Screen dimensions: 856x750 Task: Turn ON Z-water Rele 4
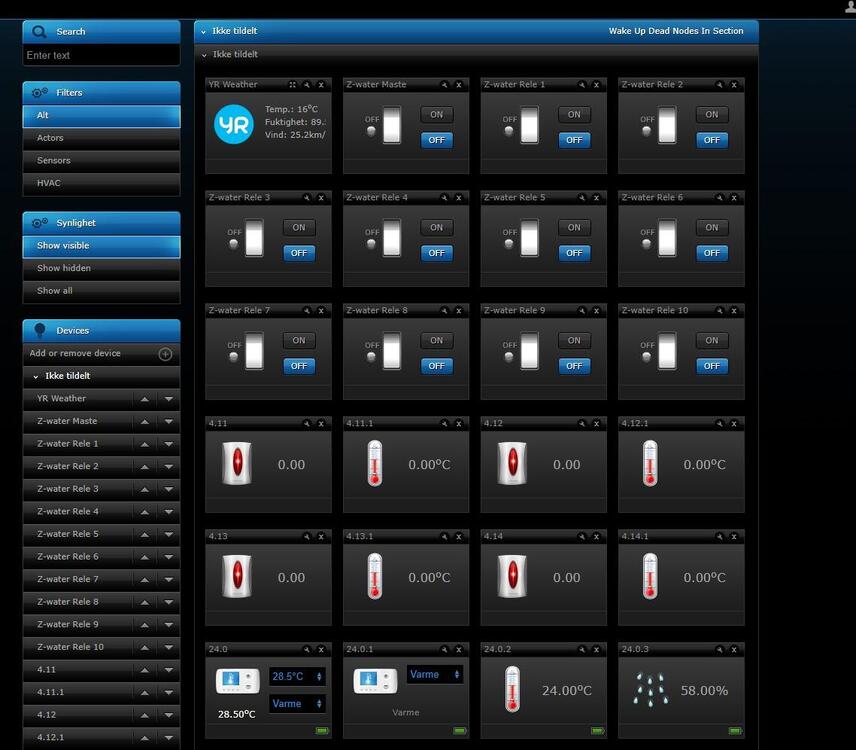437,228
